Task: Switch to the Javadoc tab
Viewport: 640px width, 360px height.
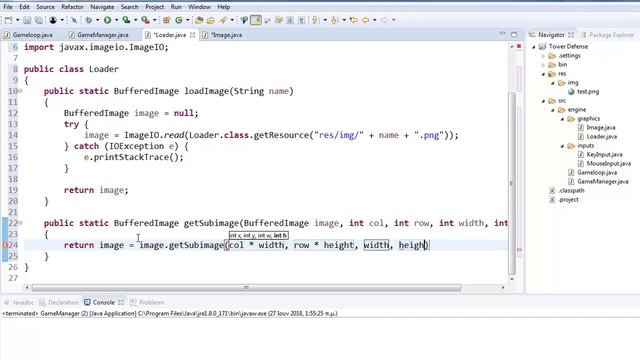Action: 19,302
